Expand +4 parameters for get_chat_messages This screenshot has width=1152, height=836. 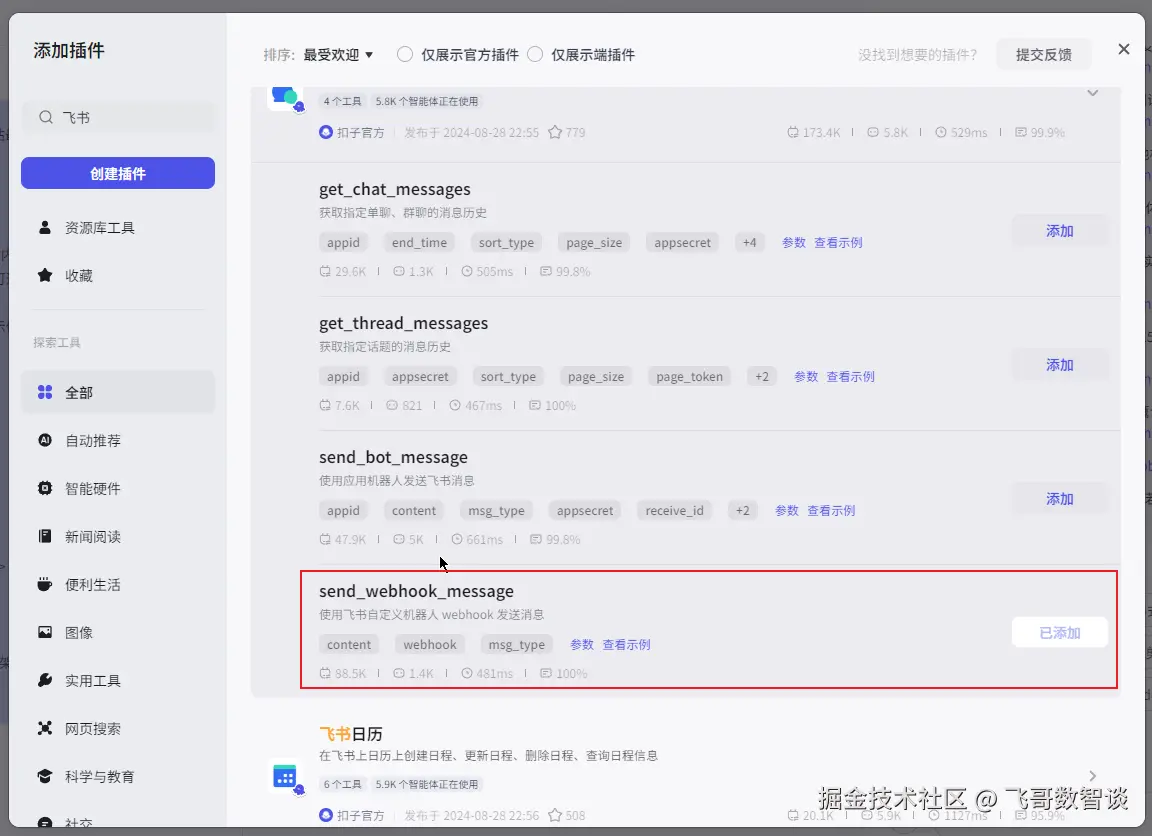[x=749, y=242]
